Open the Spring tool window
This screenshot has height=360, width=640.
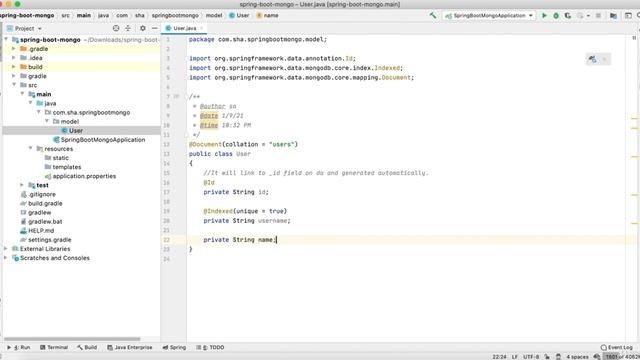174,347
